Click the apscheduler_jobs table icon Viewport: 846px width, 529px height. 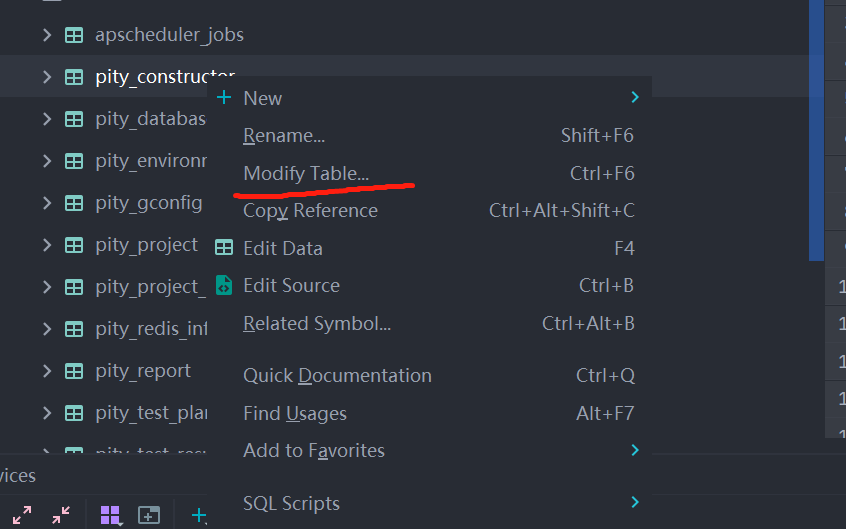[74, 35]
